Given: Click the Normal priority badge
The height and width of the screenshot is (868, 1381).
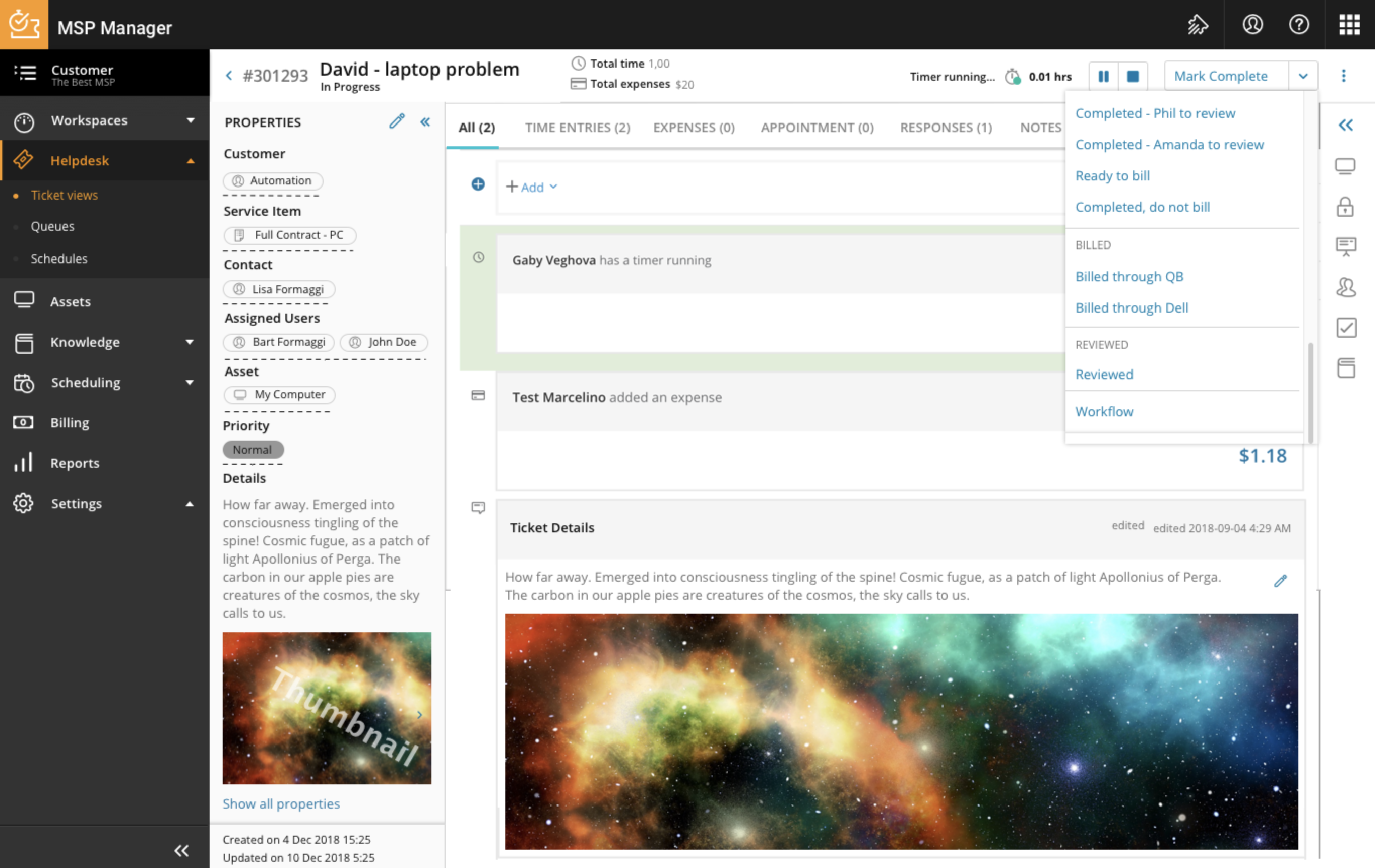Looking at the screenshot, I should pos(253,450).
